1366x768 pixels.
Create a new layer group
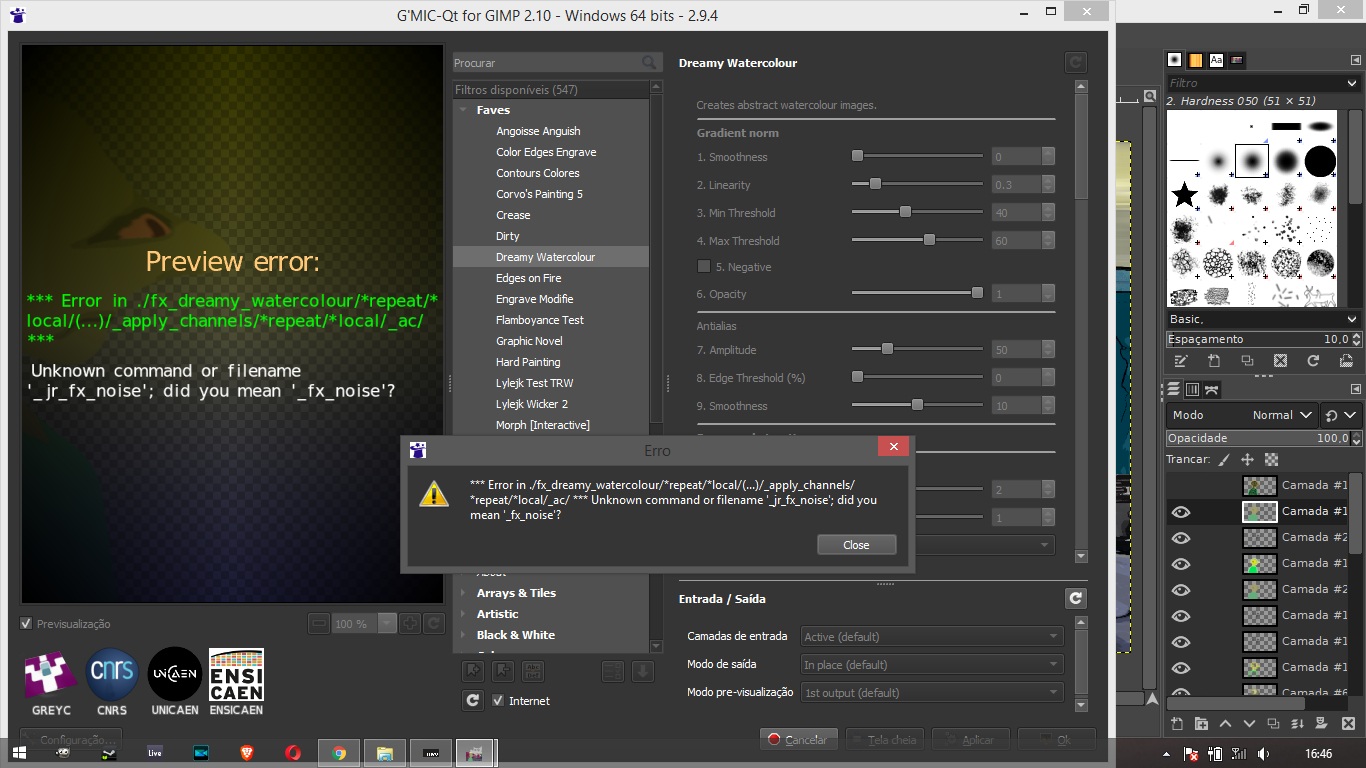pos(1200,724)
